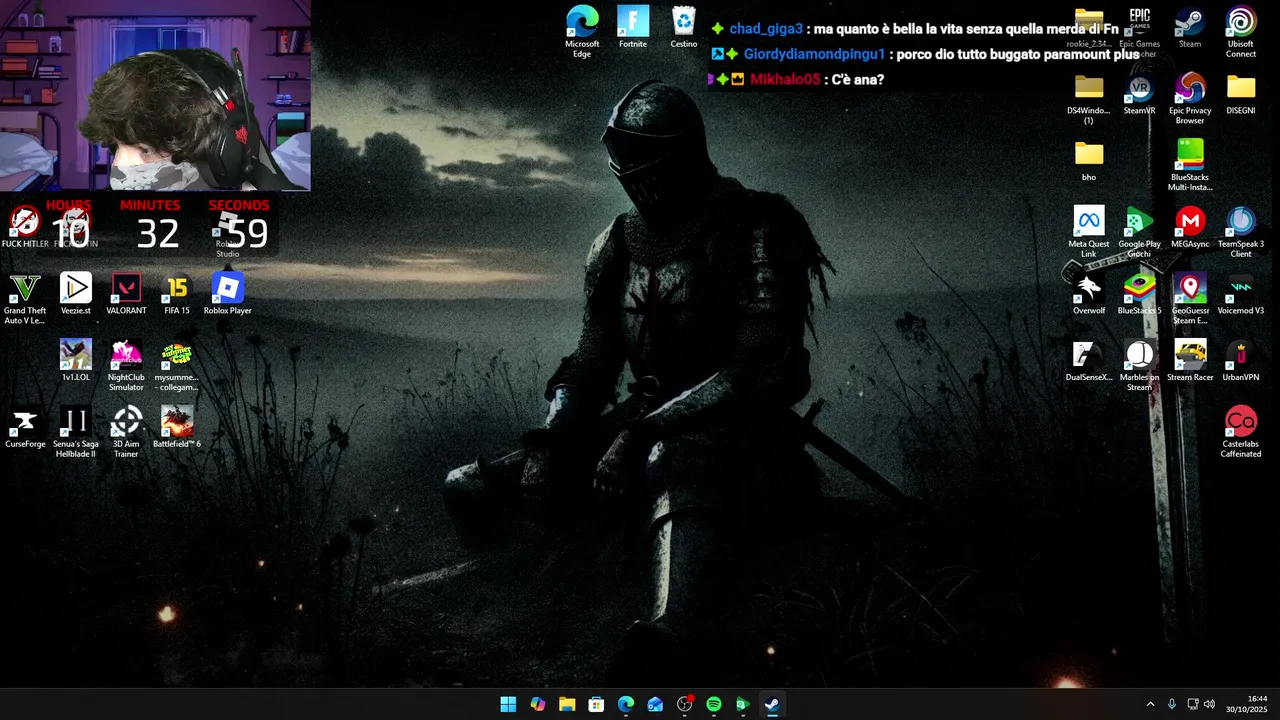The height and width of the screenshot is (720, 1280).
Task: Launch SteamVR from the desktop
Action: pos(1139,94)
